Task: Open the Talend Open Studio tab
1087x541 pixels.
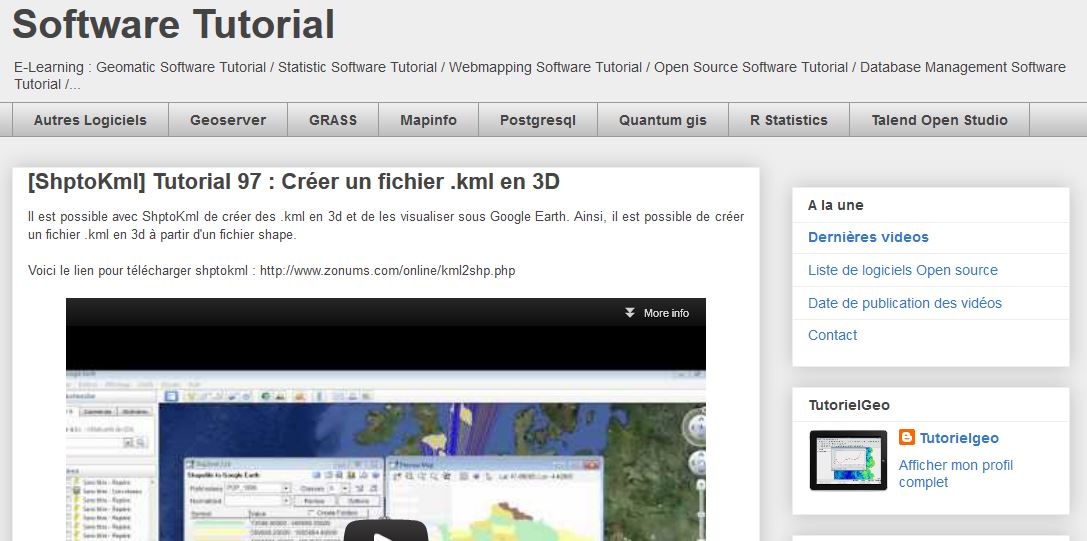Action: click(939, 120)
